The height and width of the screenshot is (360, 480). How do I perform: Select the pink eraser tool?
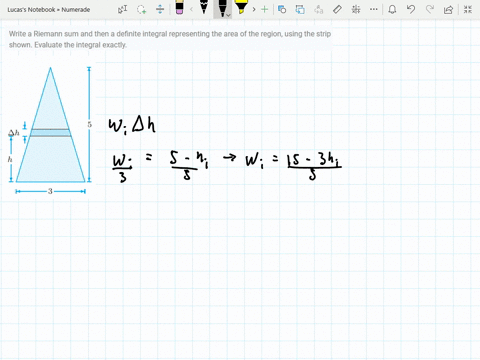click(x=179, y=8)
